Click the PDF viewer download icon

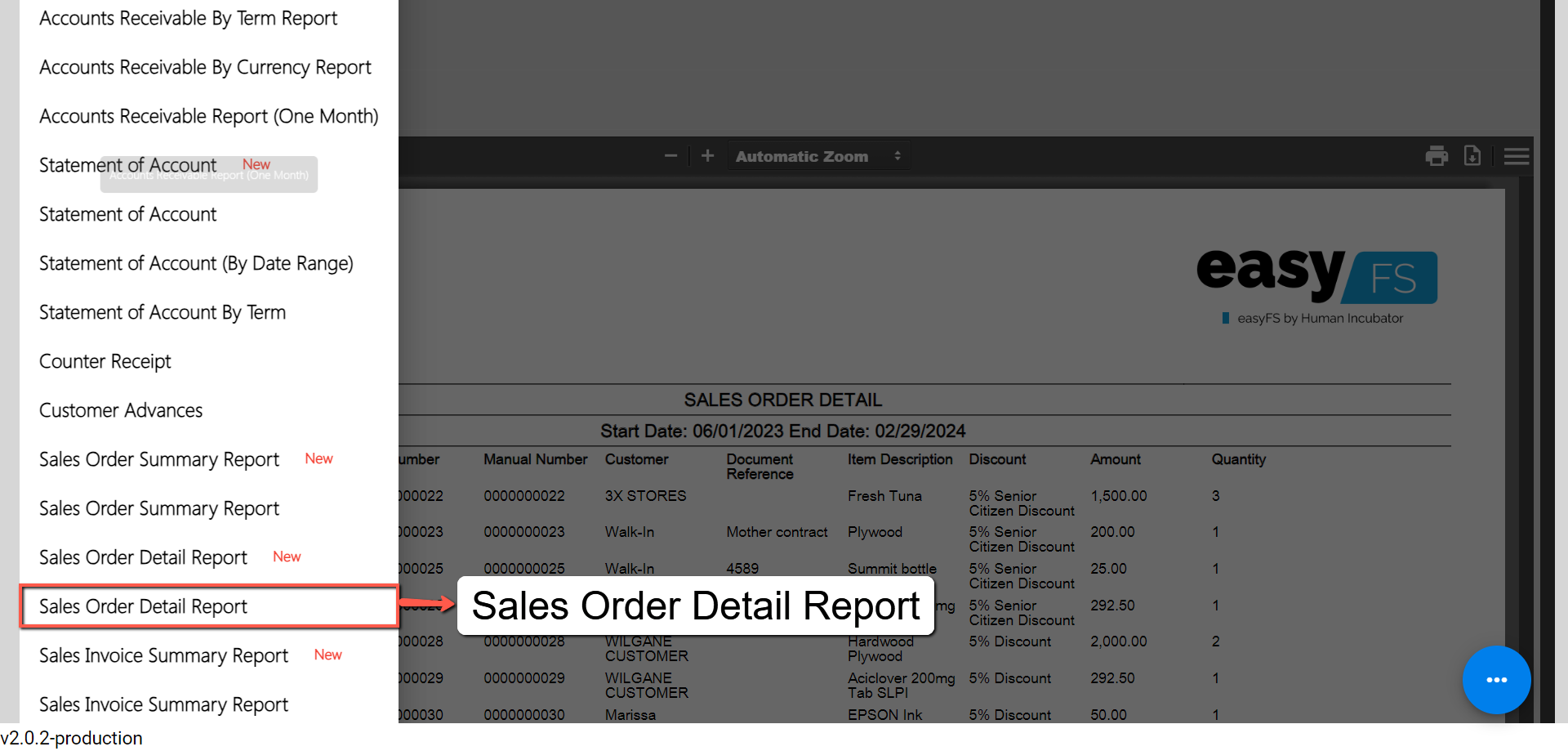tap(1472, 155)
